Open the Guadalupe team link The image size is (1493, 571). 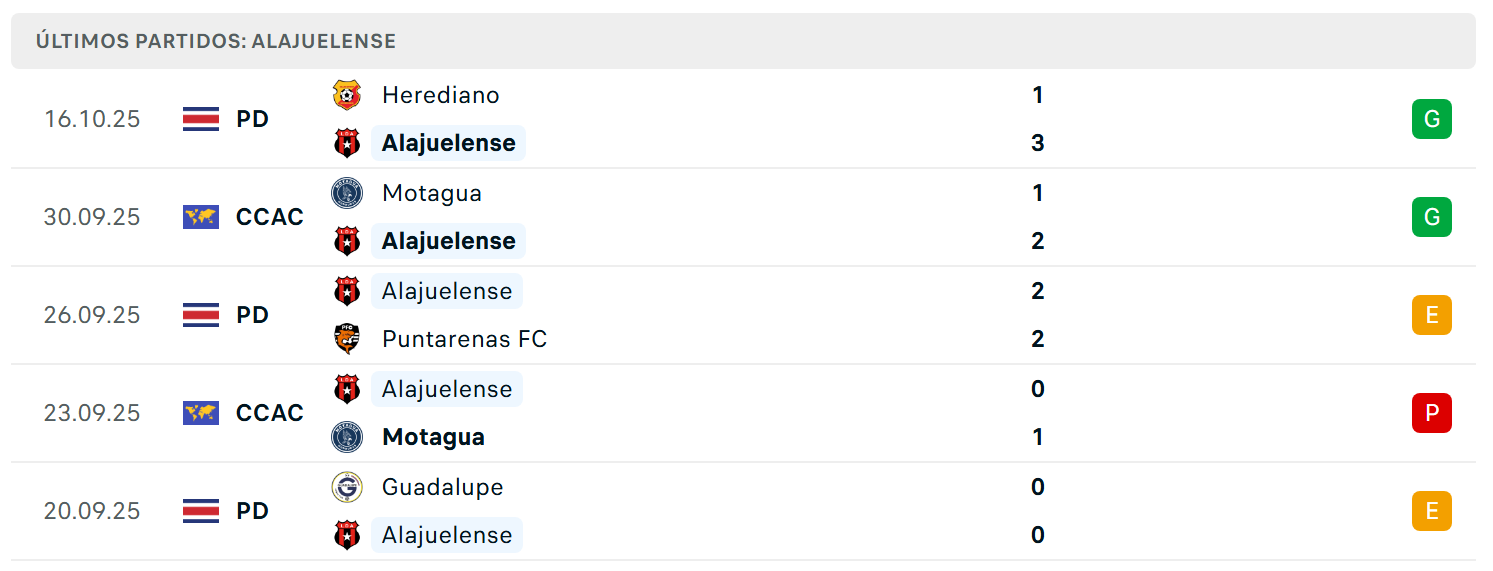443,487
